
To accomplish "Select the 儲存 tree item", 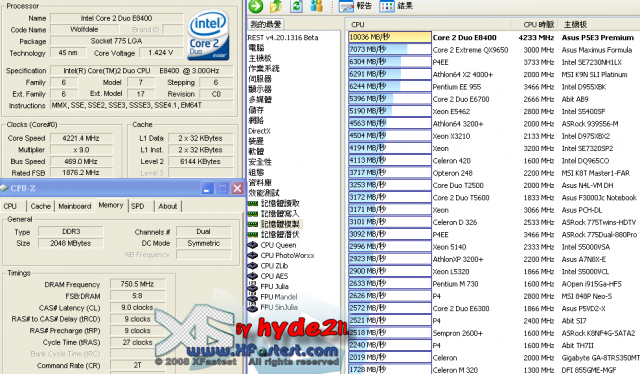I will pyautogui.click(x=256, y=110).
